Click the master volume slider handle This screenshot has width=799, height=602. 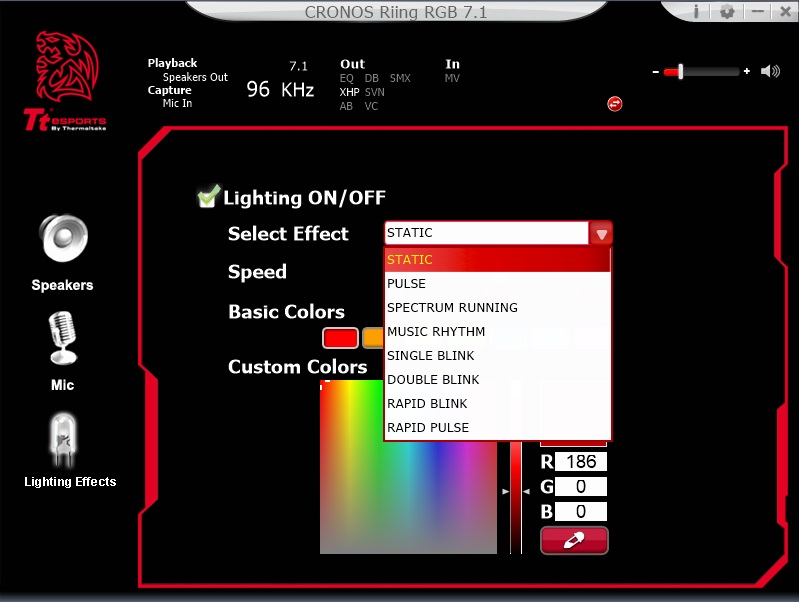click(x=680, y=71)
